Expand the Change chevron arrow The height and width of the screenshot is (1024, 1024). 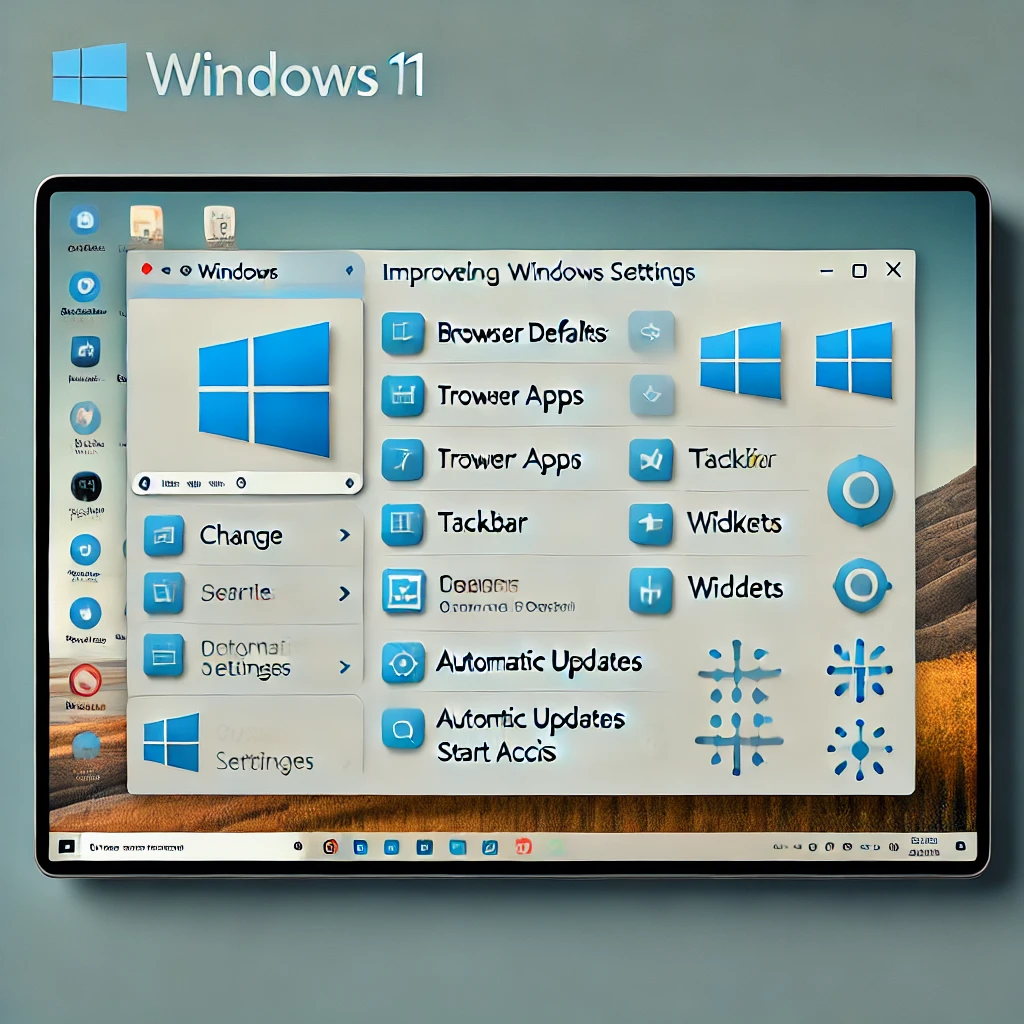tap(344, 536)
